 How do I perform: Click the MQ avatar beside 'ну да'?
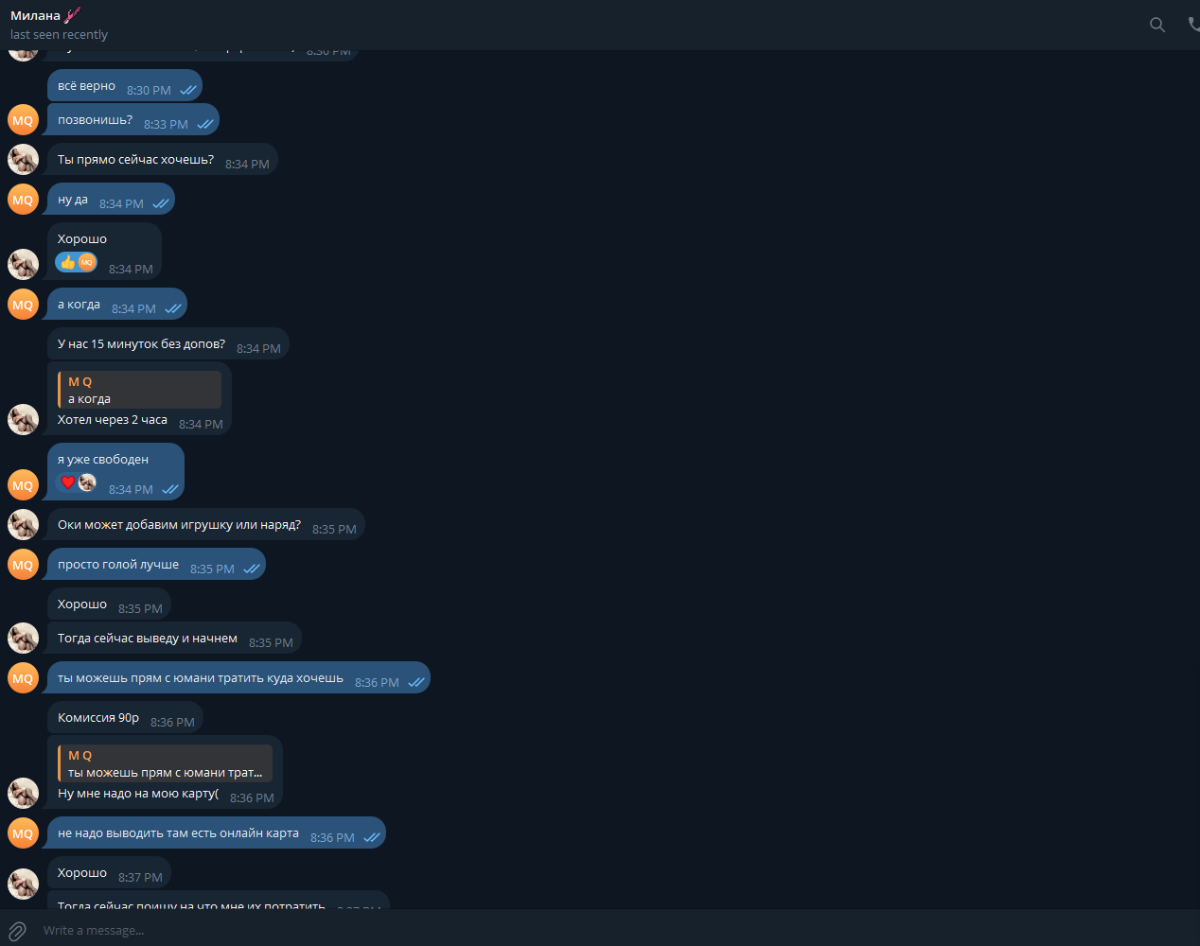coord(23,199)
